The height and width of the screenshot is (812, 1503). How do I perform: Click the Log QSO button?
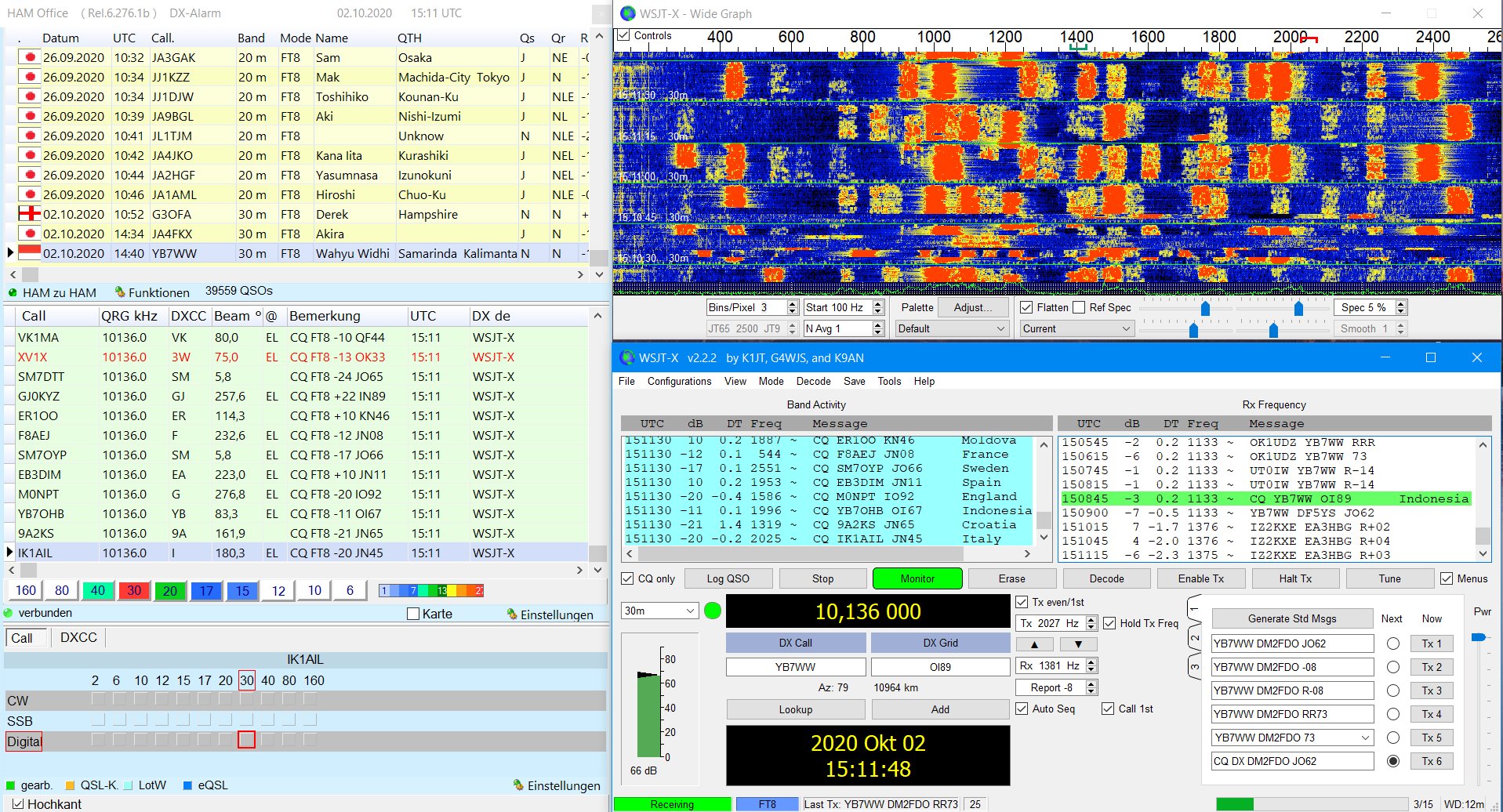click(x=728, y=578)
